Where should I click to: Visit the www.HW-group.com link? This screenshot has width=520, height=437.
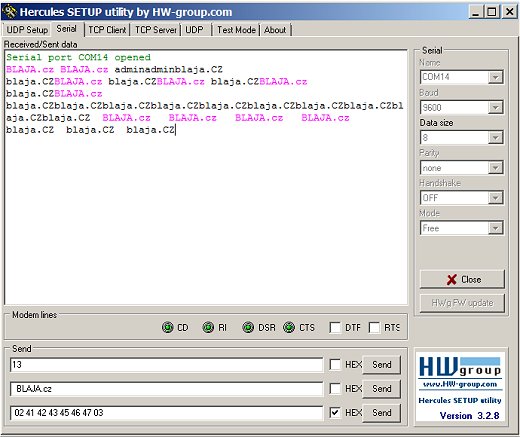[x=460, y=384]
